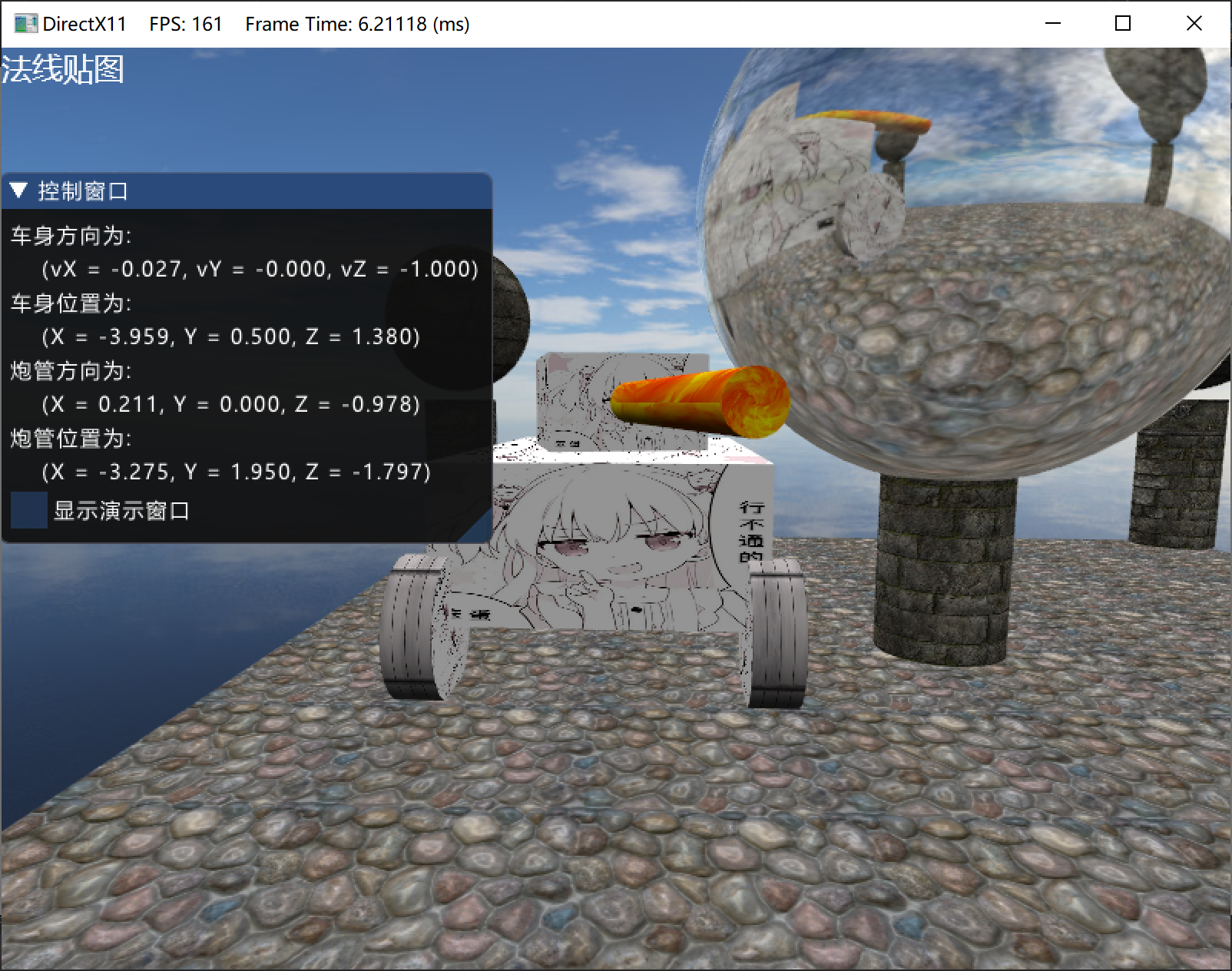Click the vX = -0.027 direction values line

tap(260, 269)
